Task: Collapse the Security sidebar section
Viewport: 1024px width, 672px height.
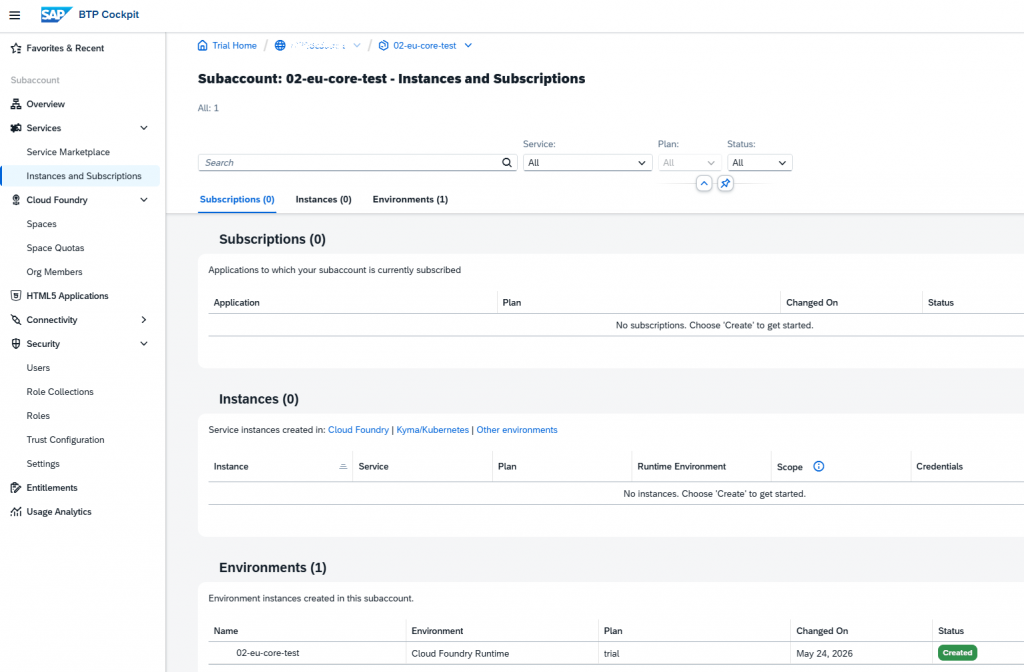Action: [x=144, y=344]
